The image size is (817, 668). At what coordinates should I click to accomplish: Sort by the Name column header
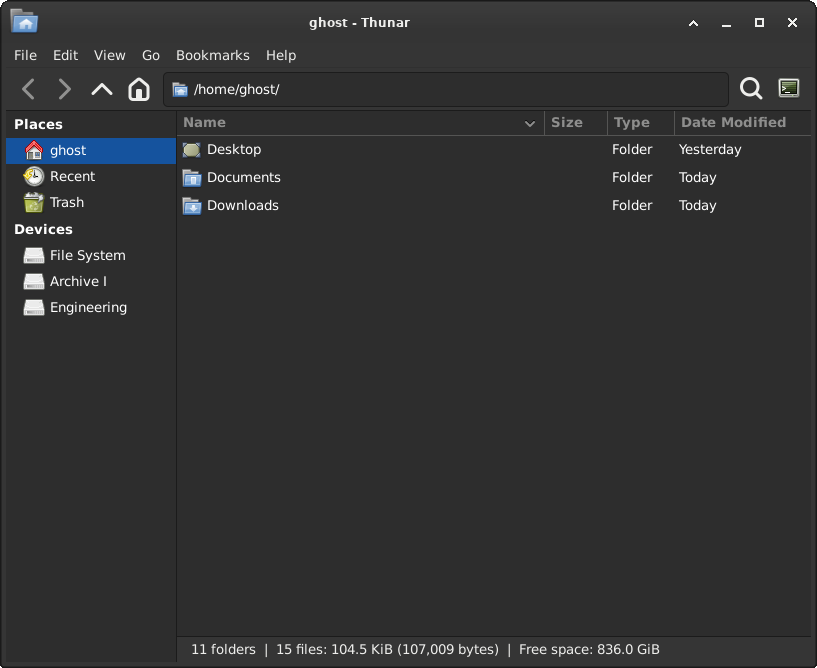[x=360, y=122]
